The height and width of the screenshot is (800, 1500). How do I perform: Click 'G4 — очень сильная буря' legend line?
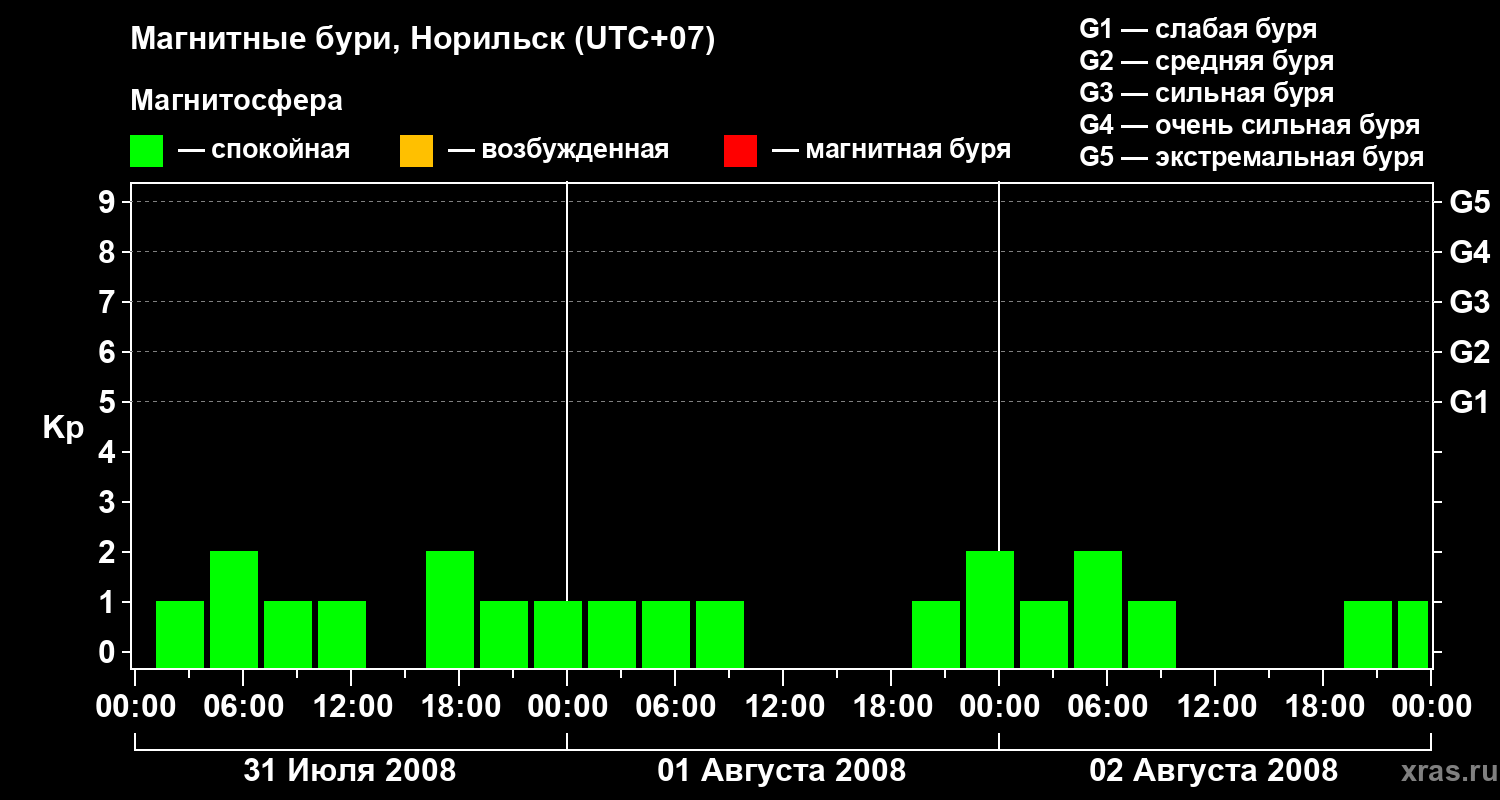click(x=1250, y=125)
